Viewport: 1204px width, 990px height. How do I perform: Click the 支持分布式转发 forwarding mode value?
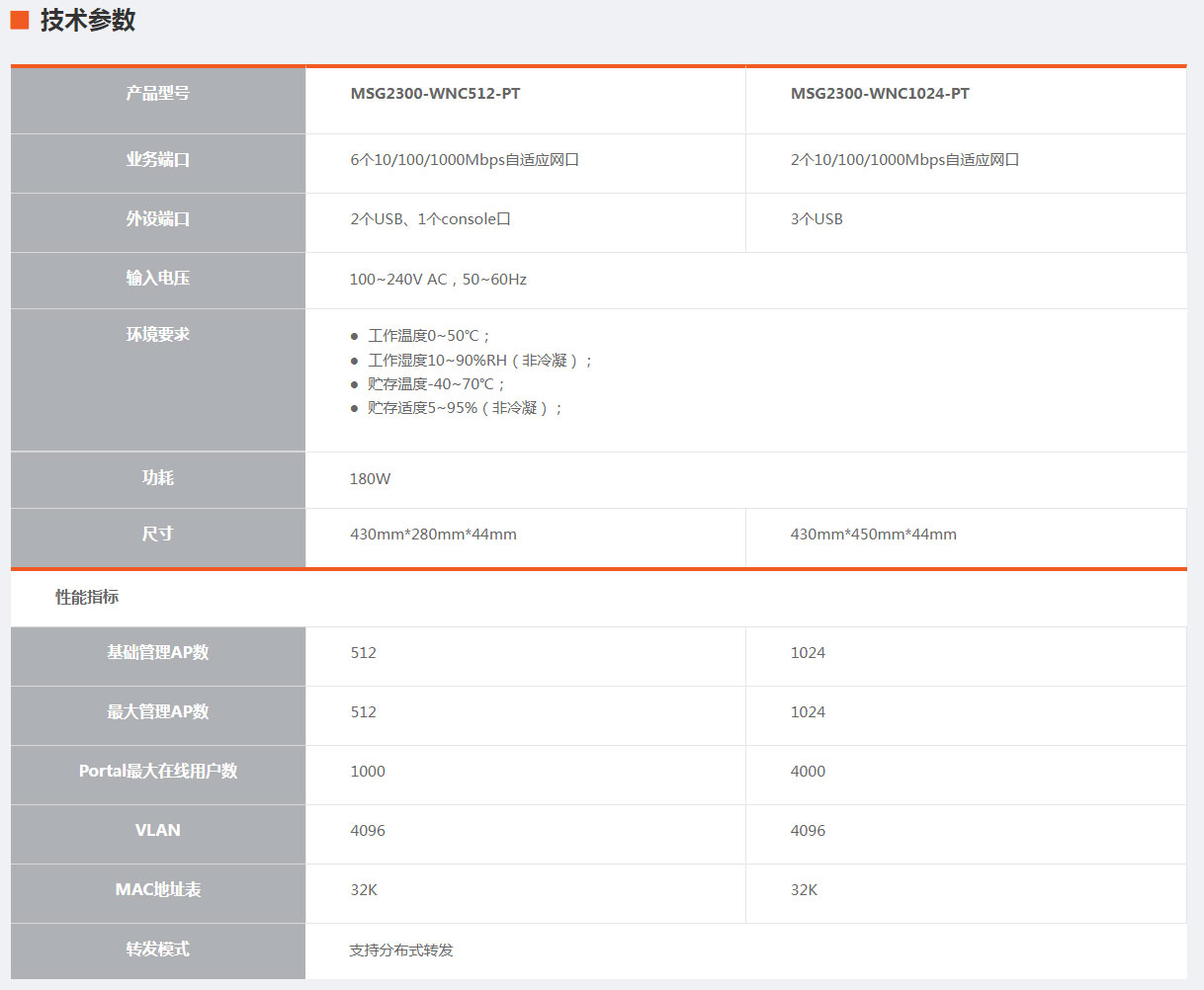(401, 950)
